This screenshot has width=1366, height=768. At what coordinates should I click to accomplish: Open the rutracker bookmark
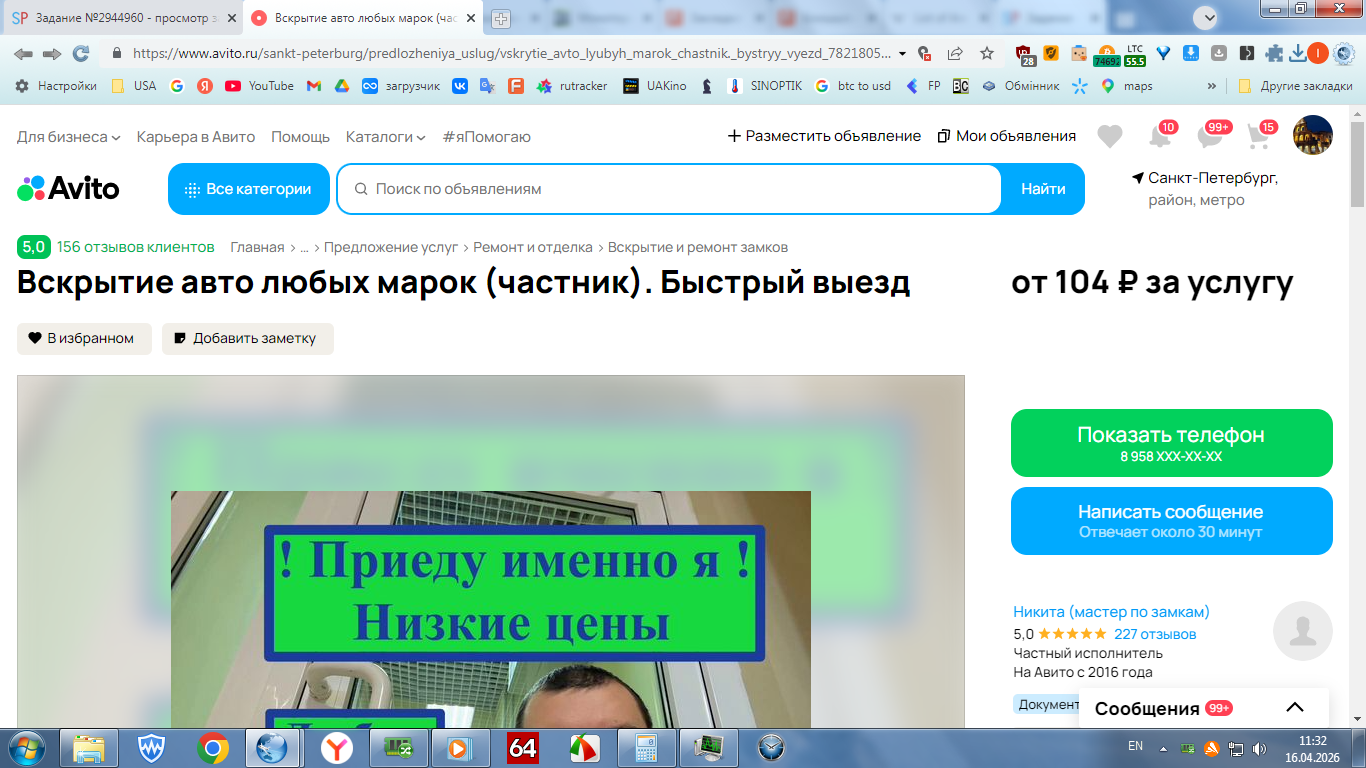click(572, 86)
